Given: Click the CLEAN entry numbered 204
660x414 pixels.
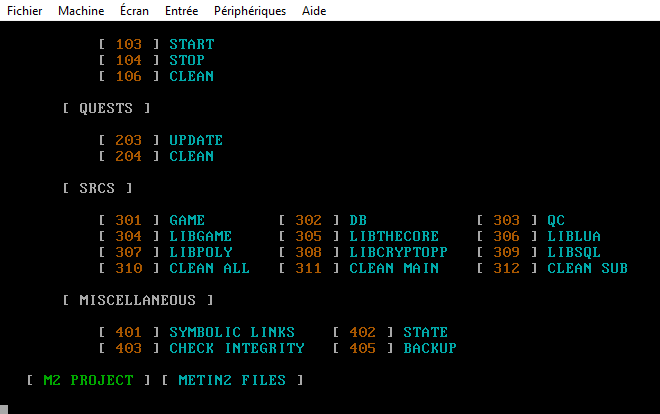Looking at the screenshot, I should click(192, 156).
